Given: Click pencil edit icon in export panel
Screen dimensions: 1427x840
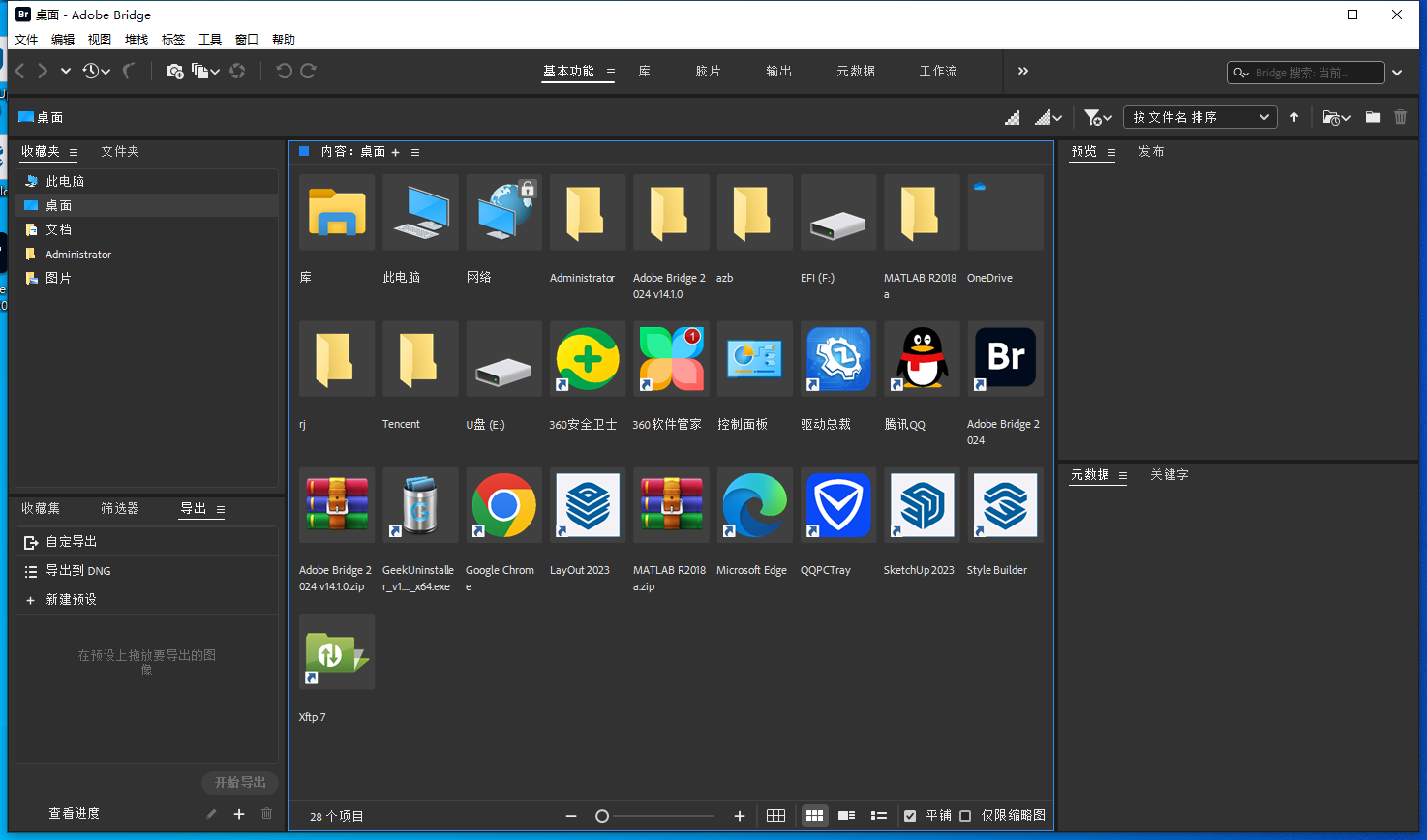Looking at the screenshot, I should [211, 814].
